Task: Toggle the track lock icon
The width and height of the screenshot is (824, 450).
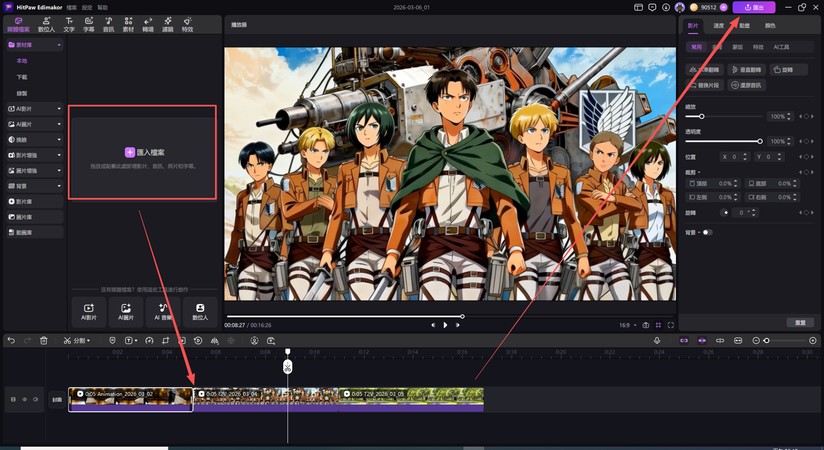Action: [x=13, y=399]
